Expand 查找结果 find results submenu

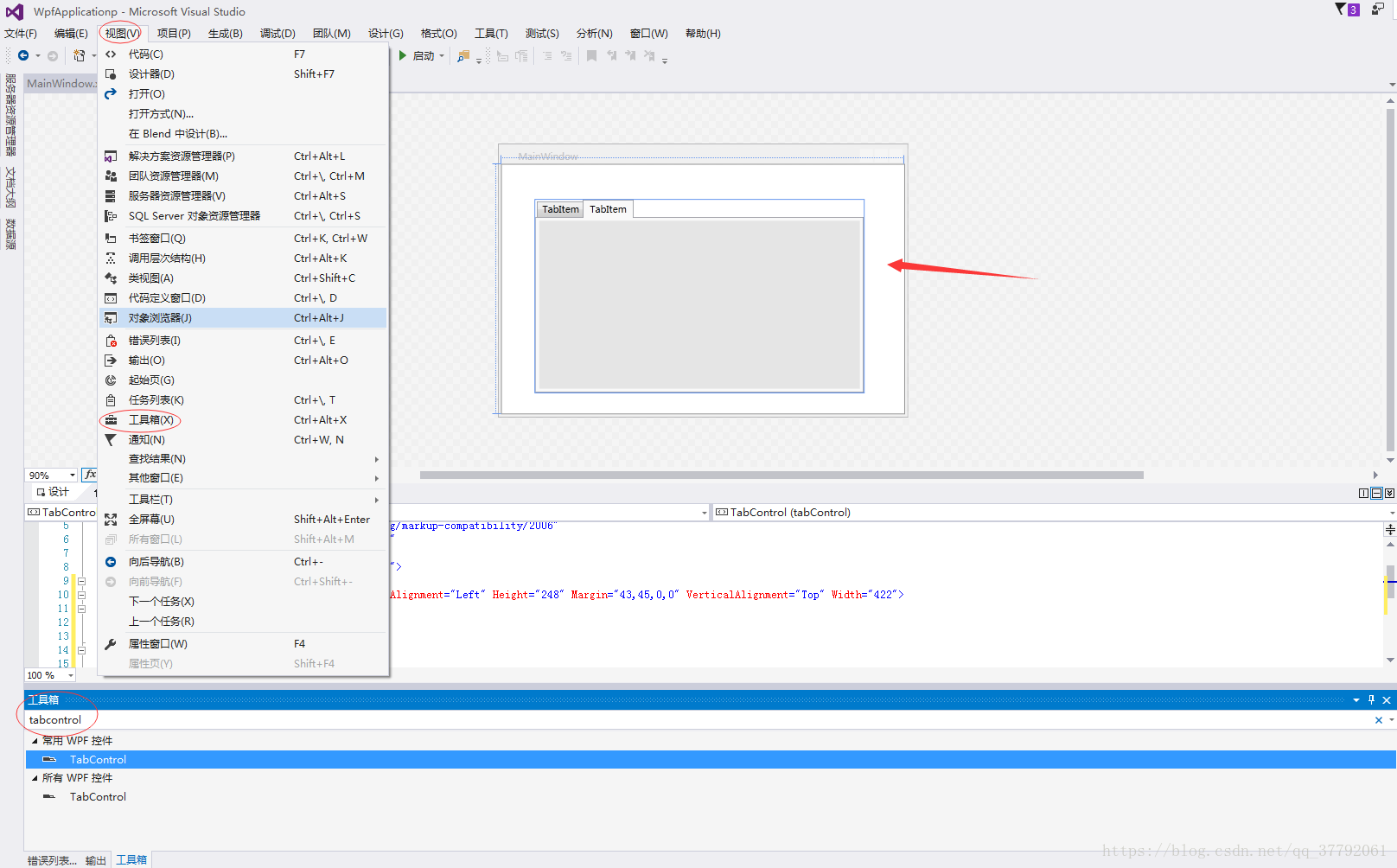point(244,458)
